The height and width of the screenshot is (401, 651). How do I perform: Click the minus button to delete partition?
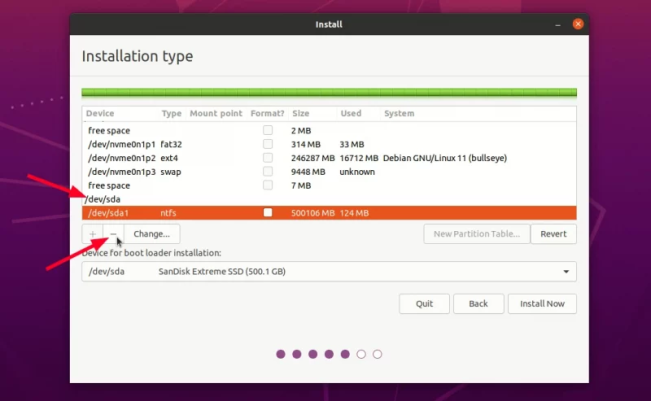point(113,234)
